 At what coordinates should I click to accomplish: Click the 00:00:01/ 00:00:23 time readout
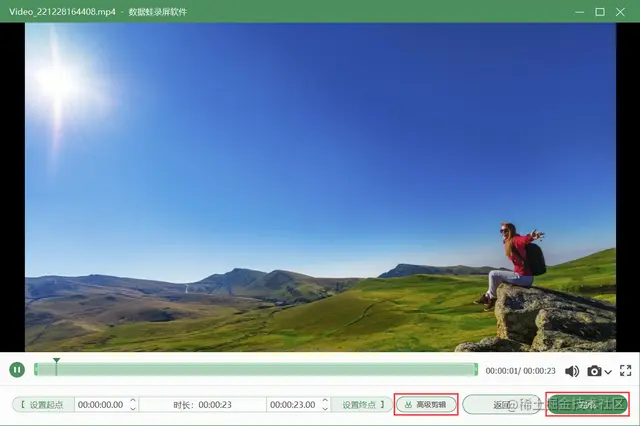coord(520,371)
